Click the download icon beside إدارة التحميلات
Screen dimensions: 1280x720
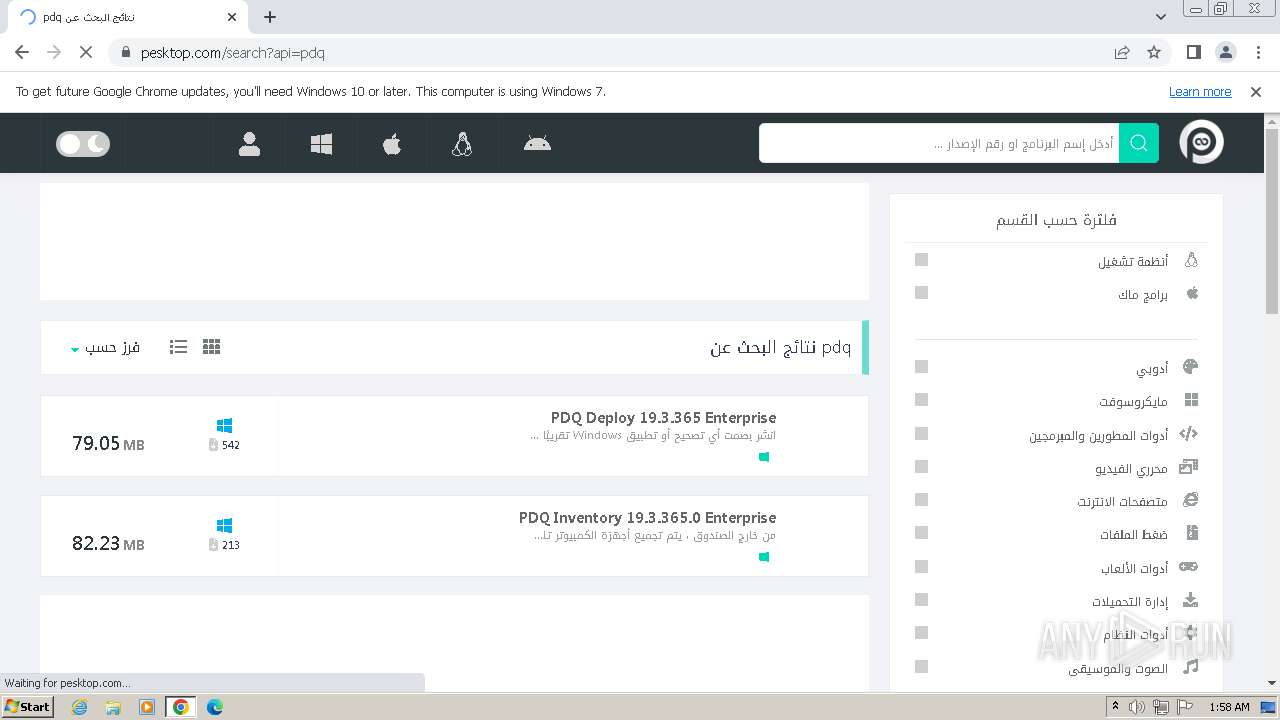pos(1190,600)
